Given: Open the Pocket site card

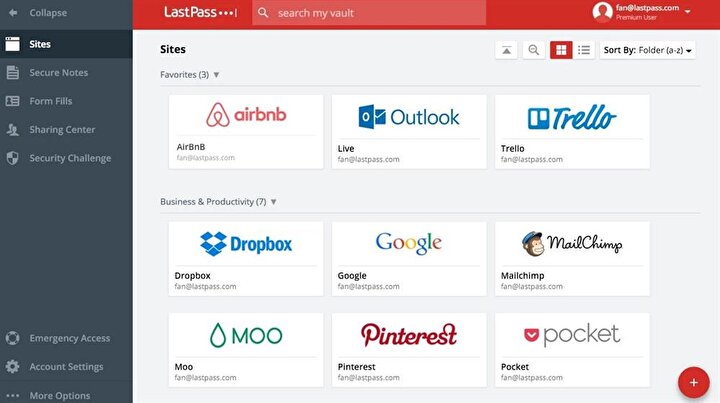Looking at the screenshot, I should pos(572,350).
